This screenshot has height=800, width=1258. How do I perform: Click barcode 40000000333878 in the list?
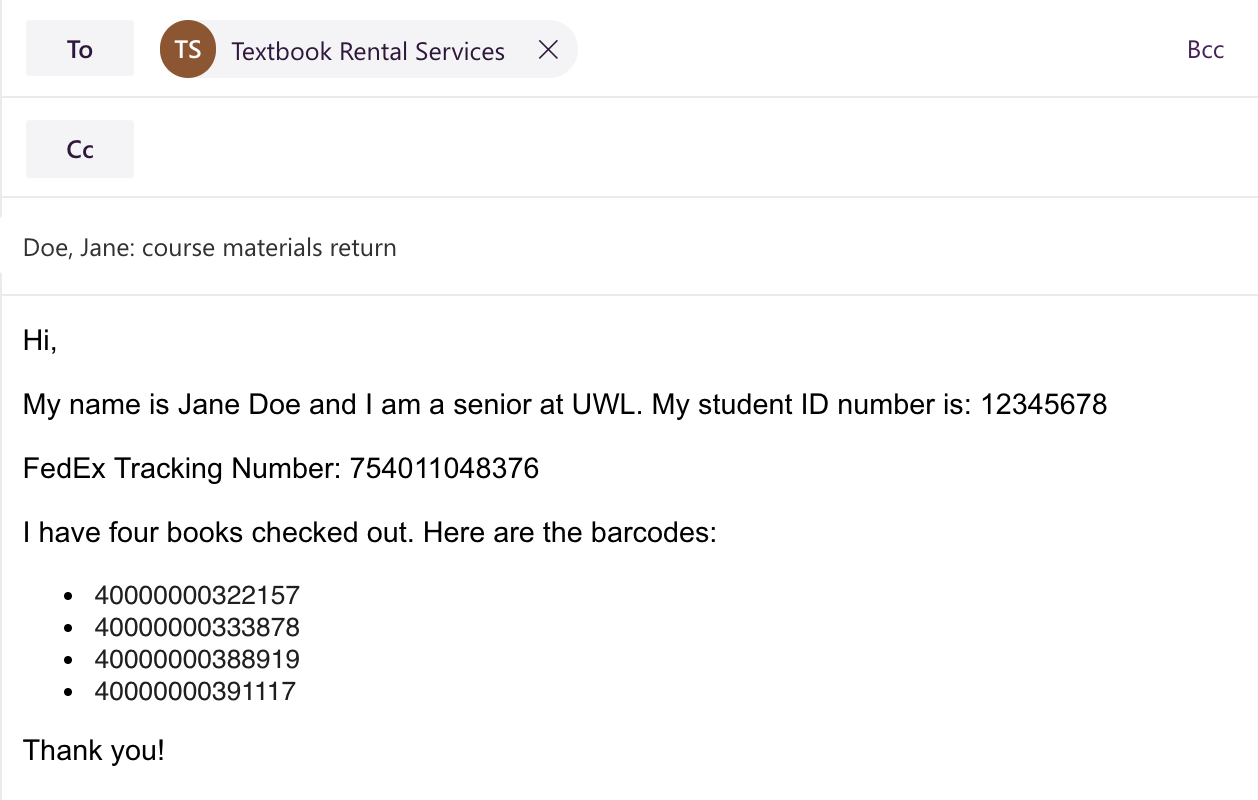click(x=197, y=628)
